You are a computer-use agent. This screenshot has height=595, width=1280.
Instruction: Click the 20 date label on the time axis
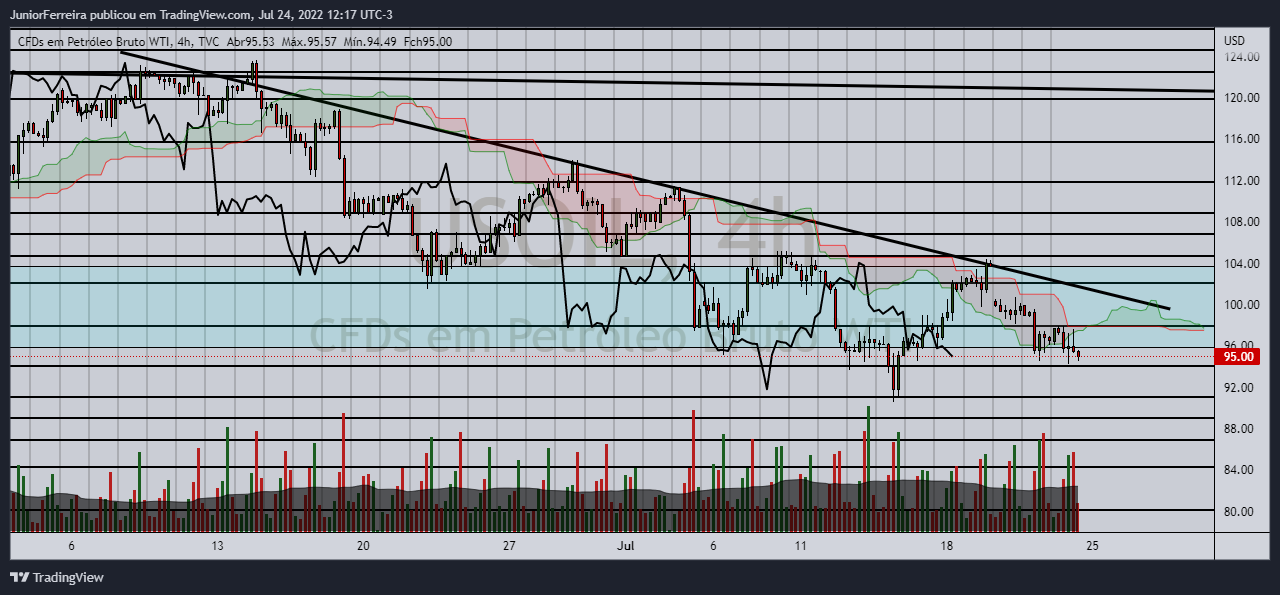point(363,546)
